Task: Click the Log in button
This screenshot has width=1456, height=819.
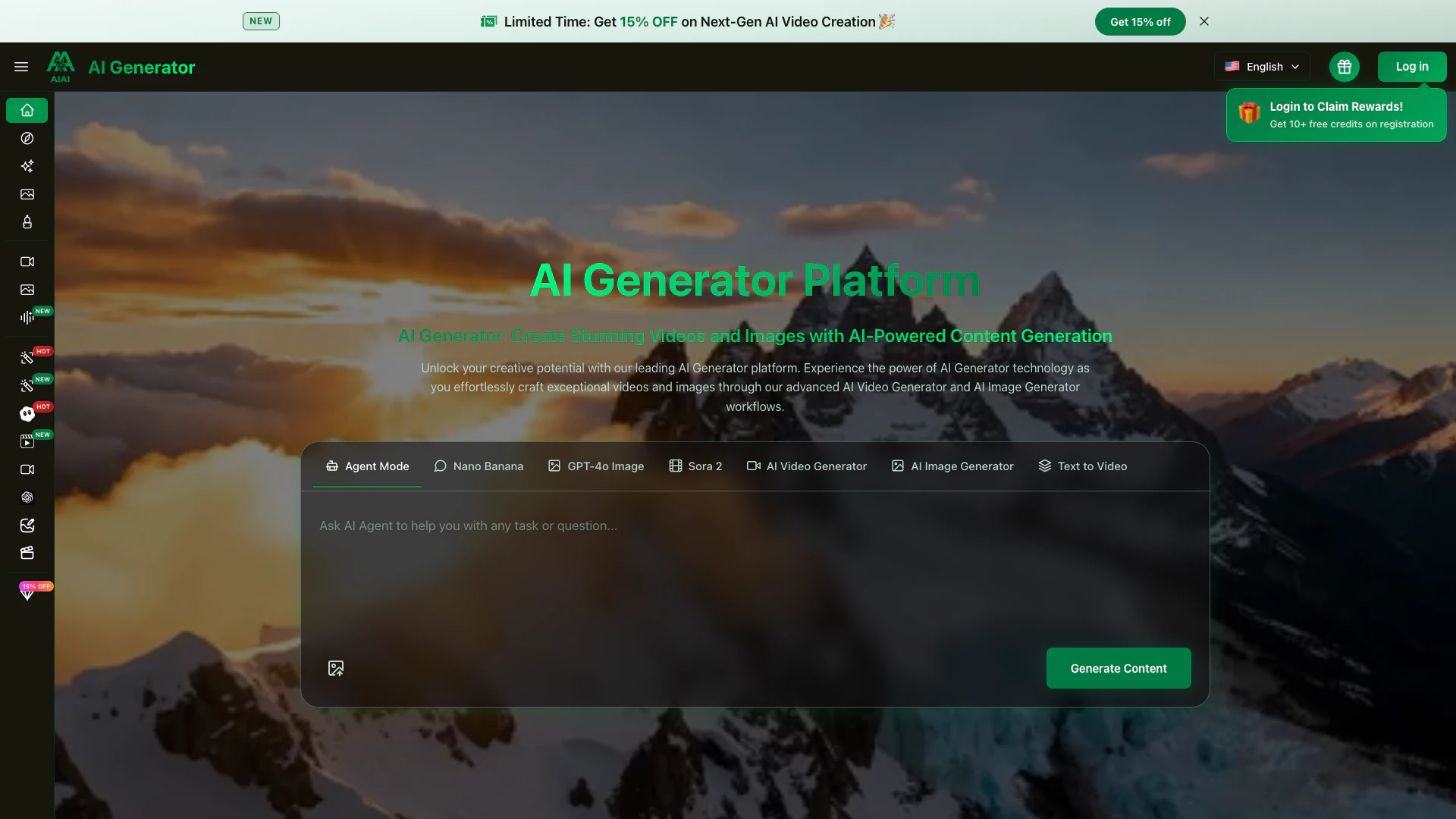Action: click(x=1411, y=67)
